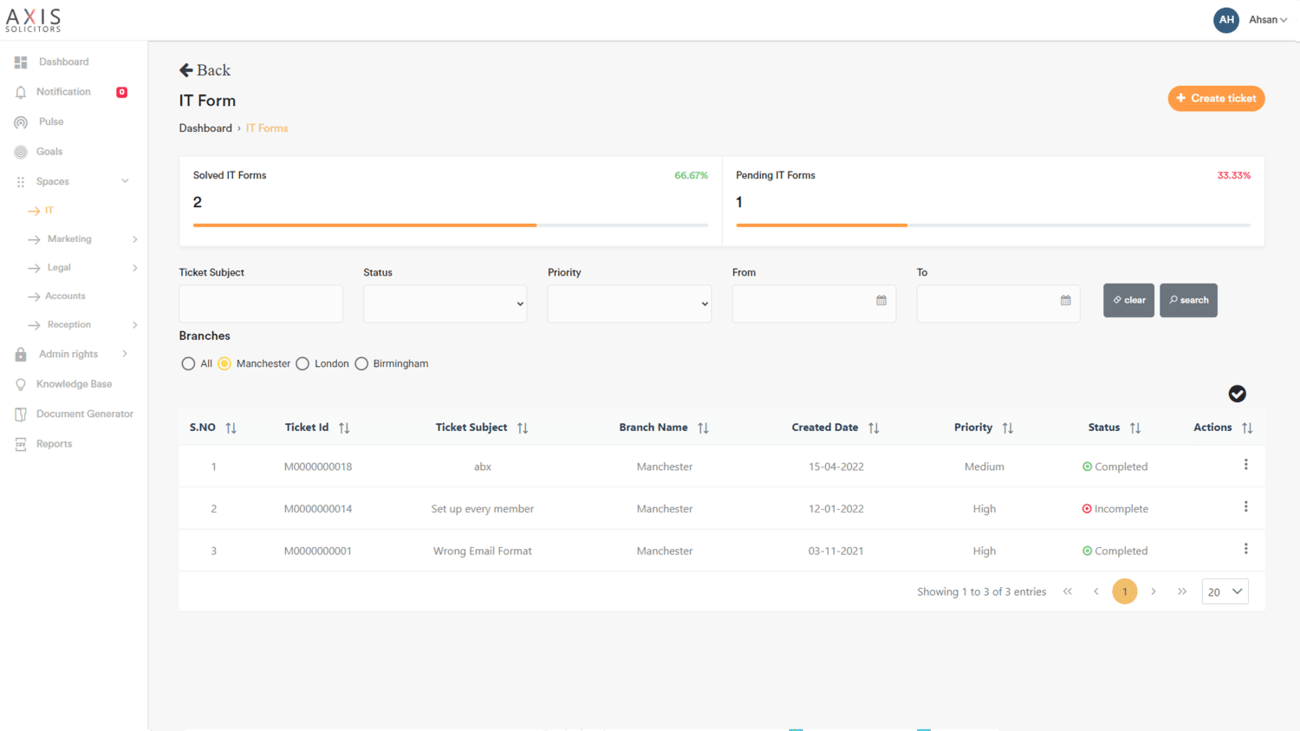
Task: Click the Document Generator icon
Action: click(x=21, y=414)
